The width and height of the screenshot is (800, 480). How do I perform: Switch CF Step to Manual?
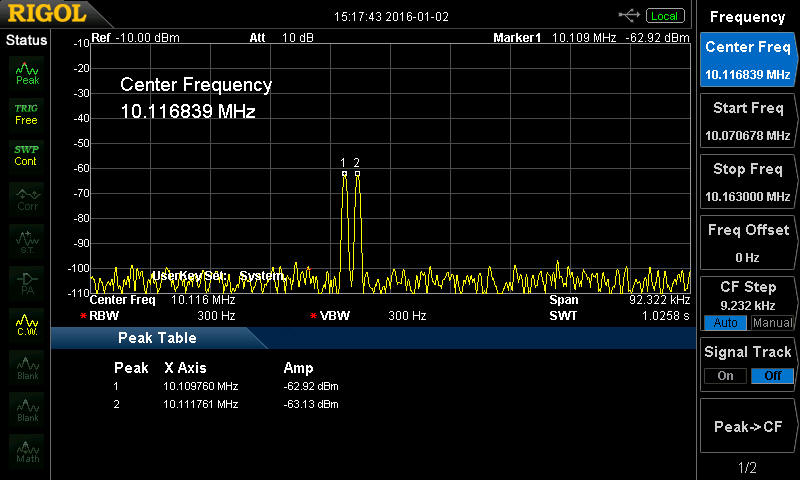click(x=772, y=323)
